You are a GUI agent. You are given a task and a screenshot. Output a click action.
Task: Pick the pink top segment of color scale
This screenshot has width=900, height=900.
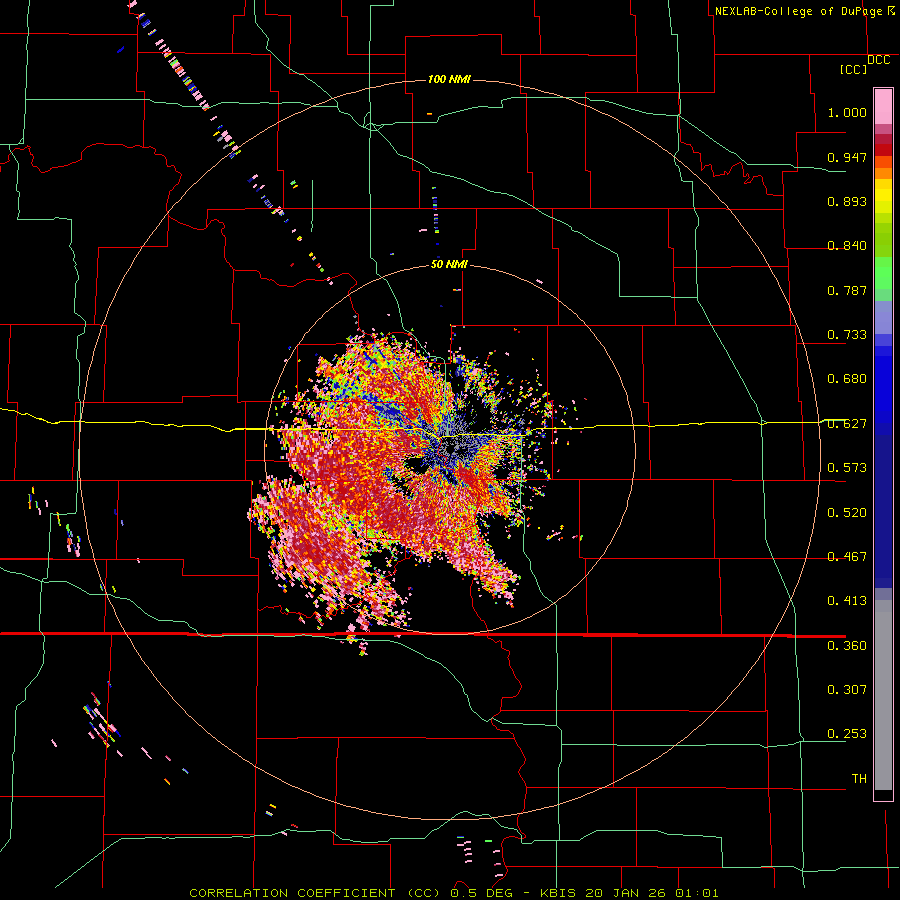coord(883,106)
